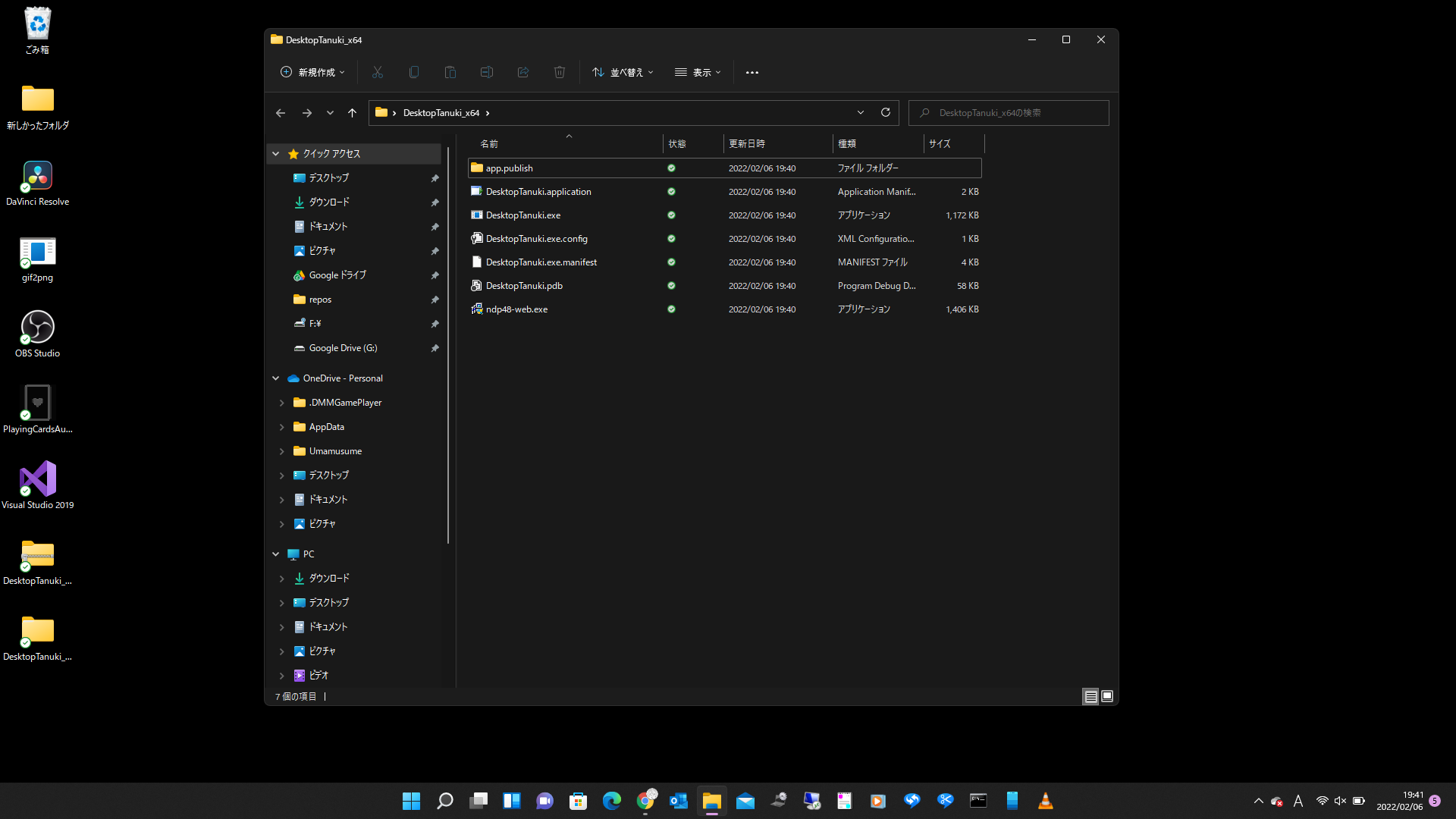Open the three-dot more options menu

click(752, 72)
